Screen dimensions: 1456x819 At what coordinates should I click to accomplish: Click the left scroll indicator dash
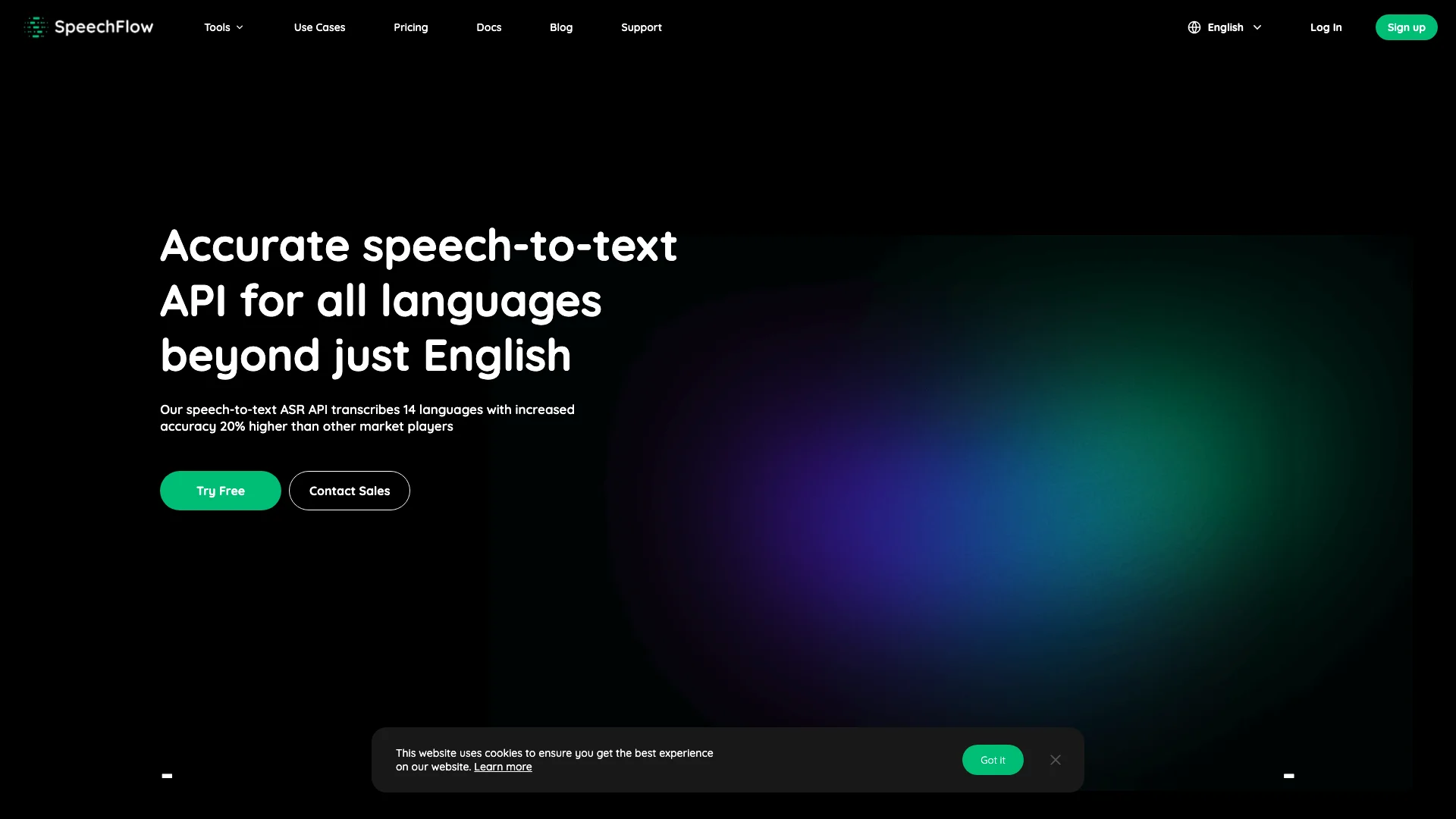[166, 776]
